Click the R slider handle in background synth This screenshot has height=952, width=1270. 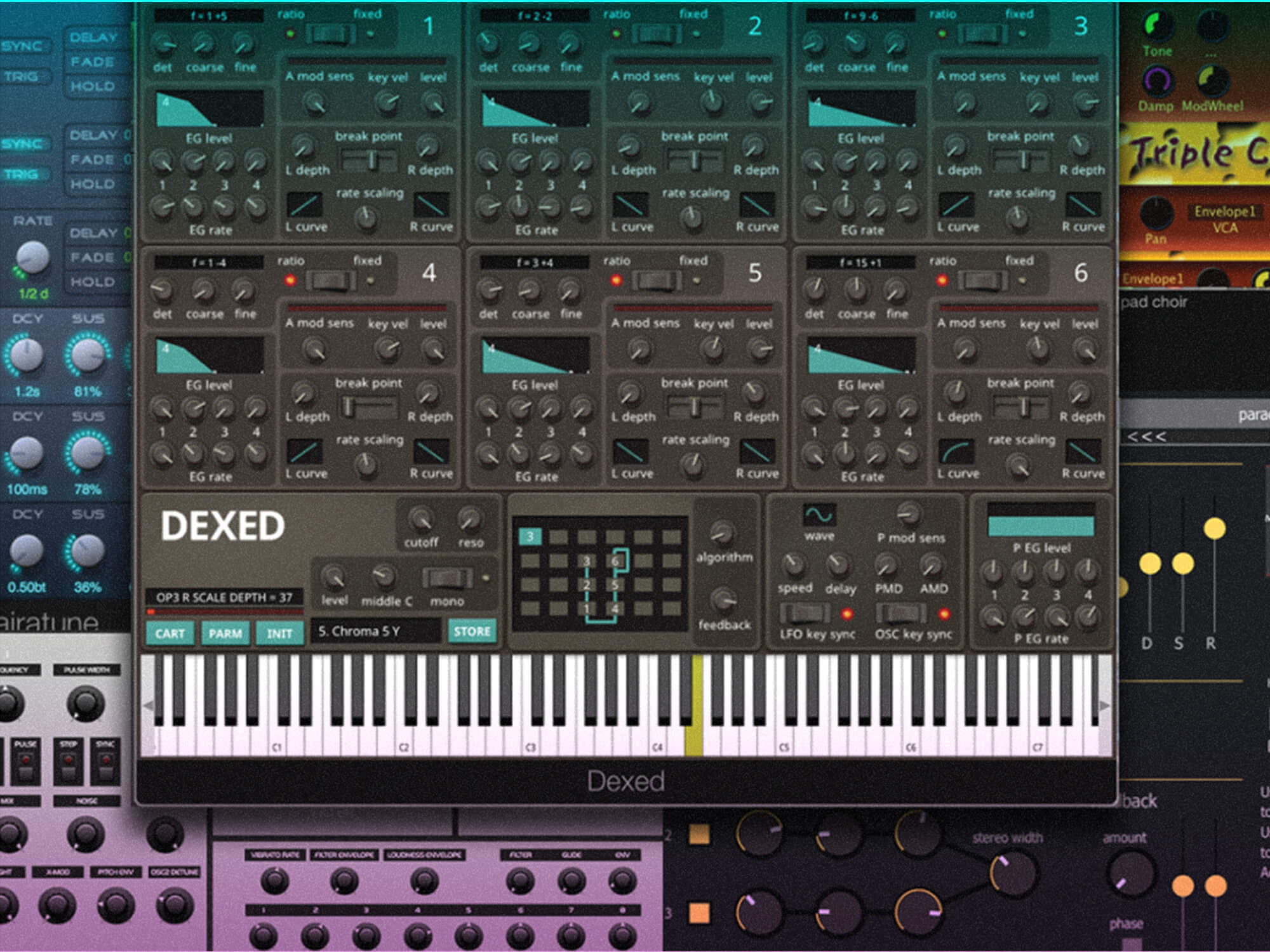coord(1214,528)
